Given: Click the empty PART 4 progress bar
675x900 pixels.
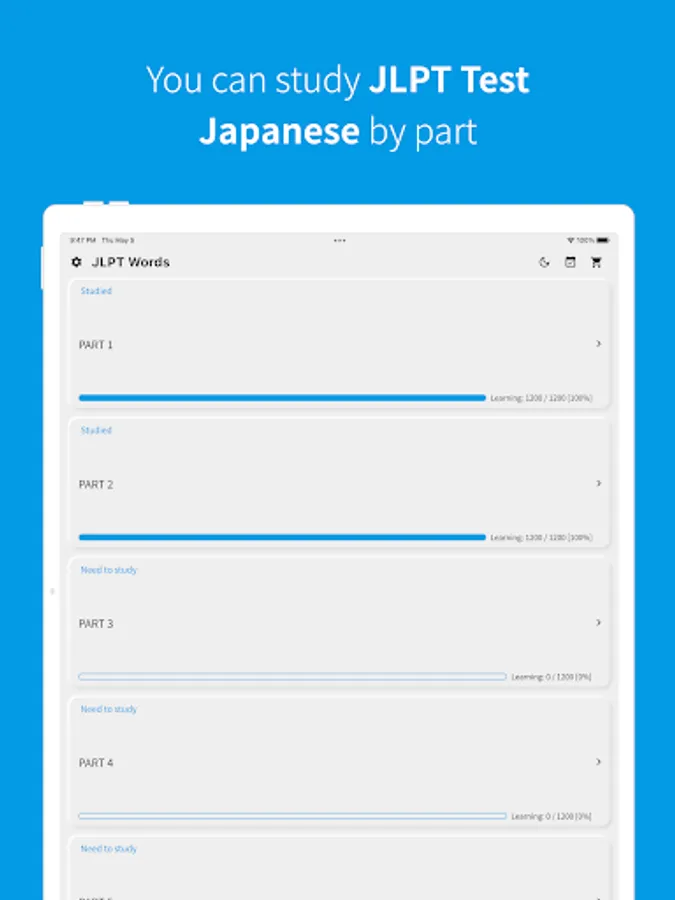Looking at the screenshot, I should coord(292,816).
